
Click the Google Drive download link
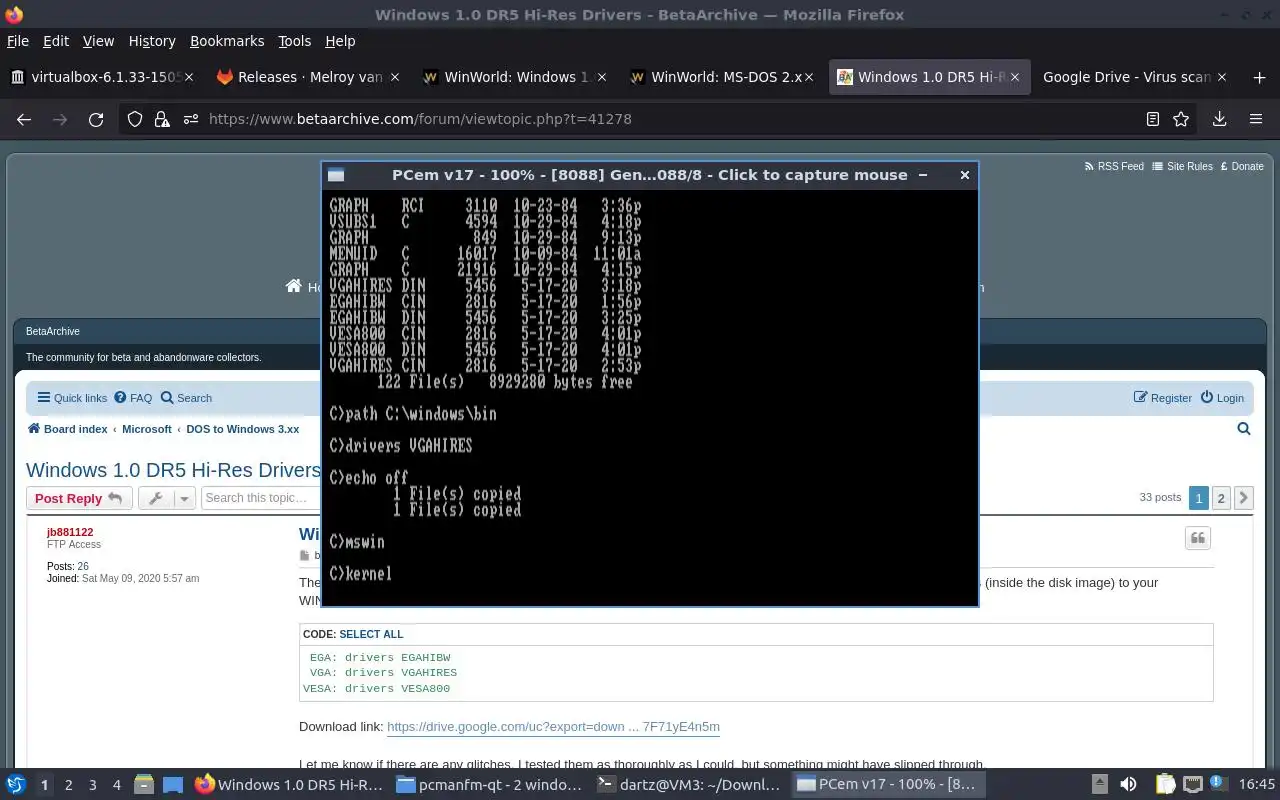click(x=553, y=727)
